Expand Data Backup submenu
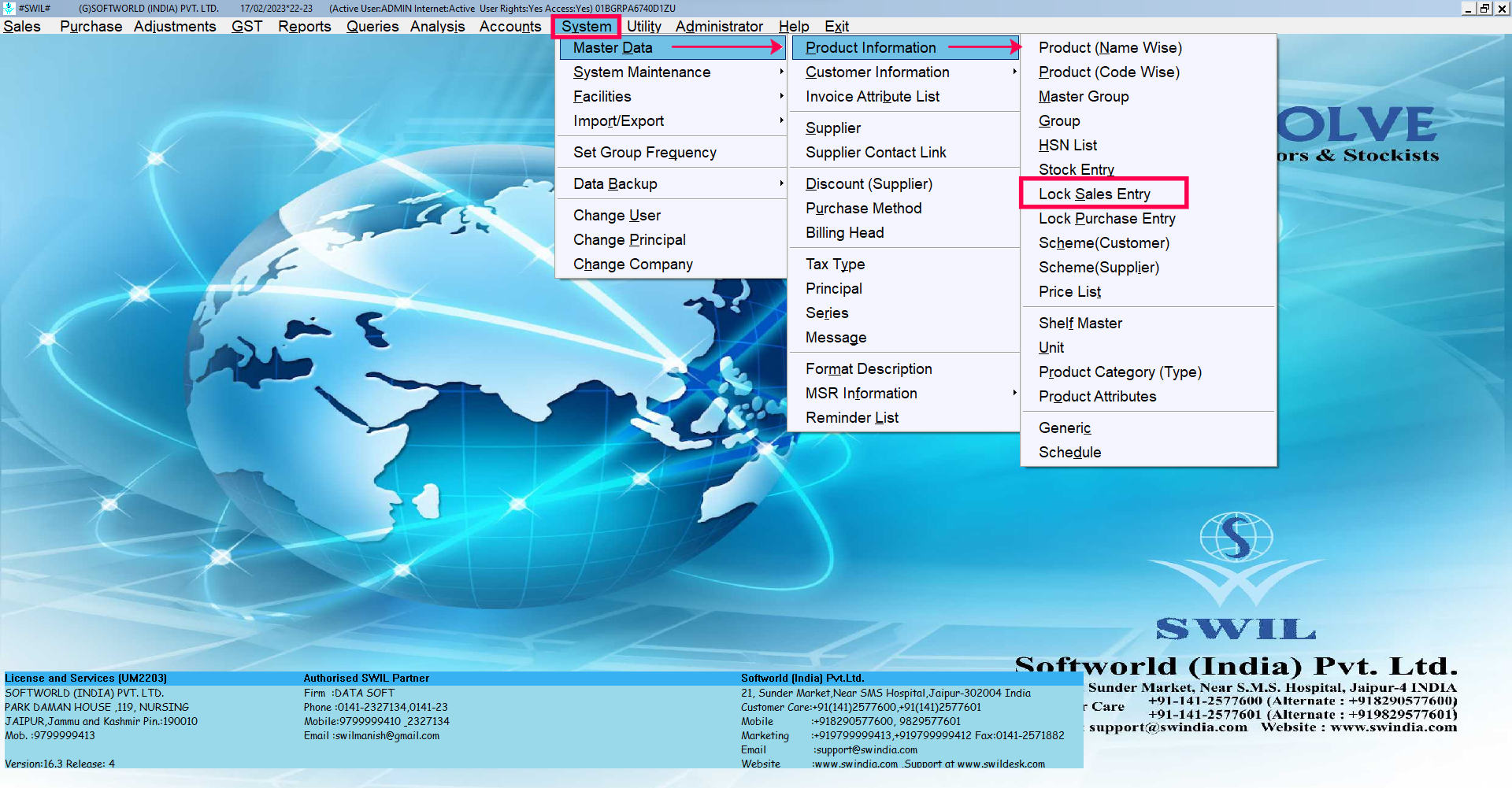The height and width of the screenshot is (788, 1512). [672, 183]
